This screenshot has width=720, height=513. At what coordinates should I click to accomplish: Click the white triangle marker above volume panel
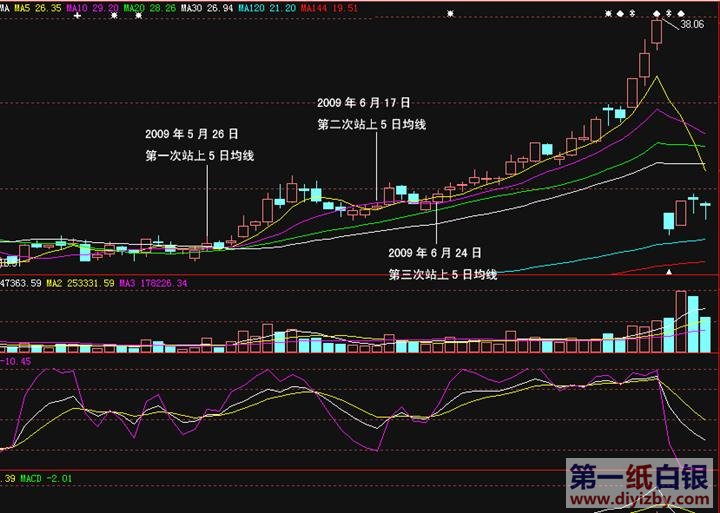pyautogui.click(x=670, y=271)
